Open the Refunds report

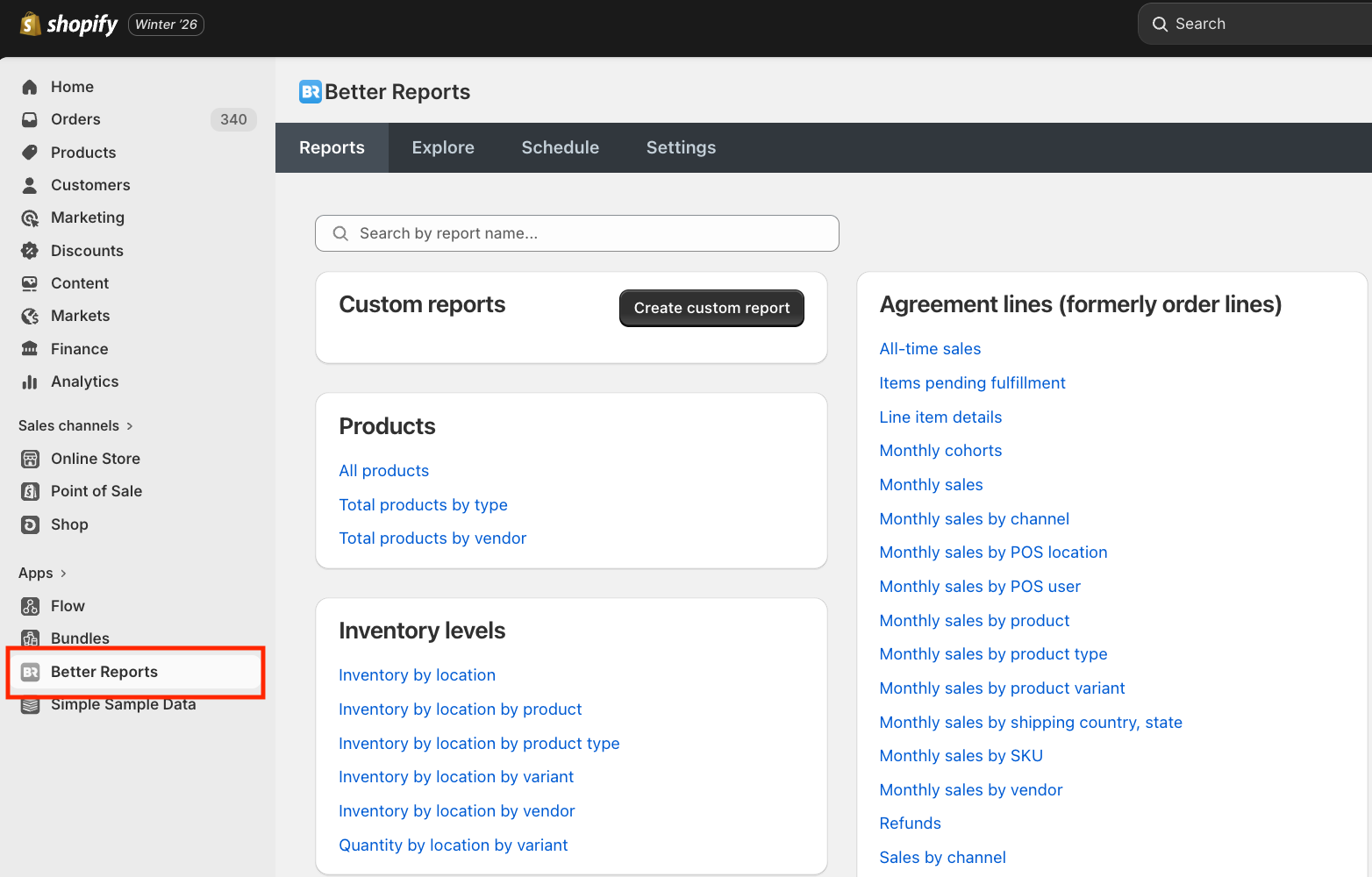910,824
